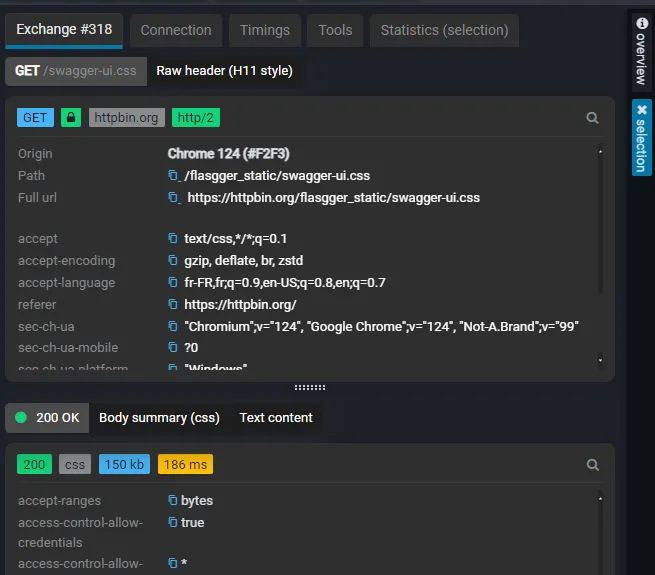The width and height of the screenshot is (655, 575).
Task: Click the css content type badge
Action: (x=75, y=464)
